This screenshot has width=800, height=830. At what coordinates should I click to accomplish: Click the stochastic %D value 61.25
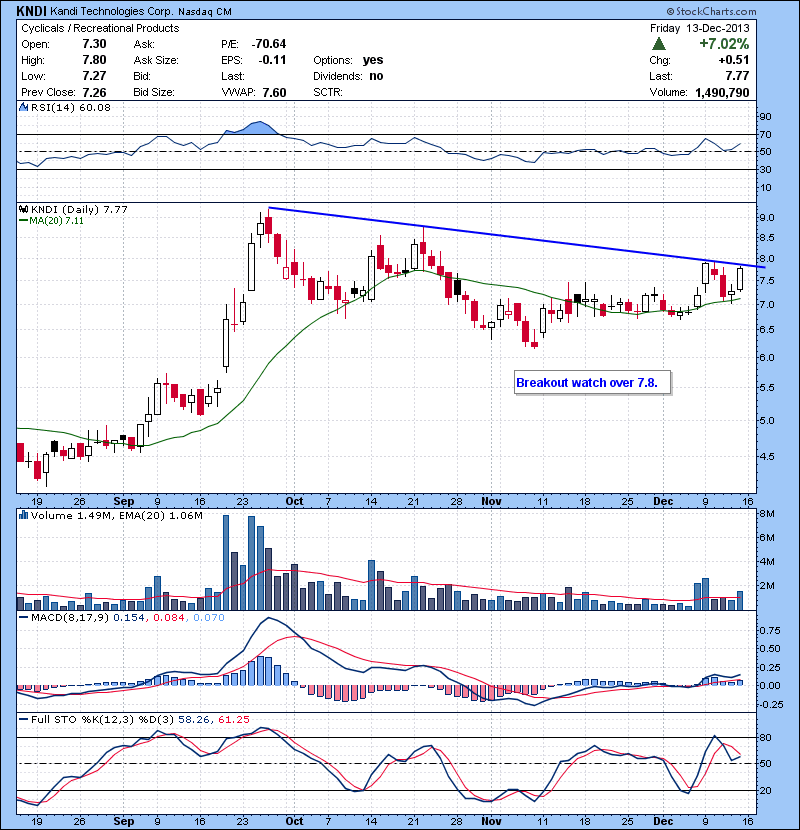tap(233, 719)
